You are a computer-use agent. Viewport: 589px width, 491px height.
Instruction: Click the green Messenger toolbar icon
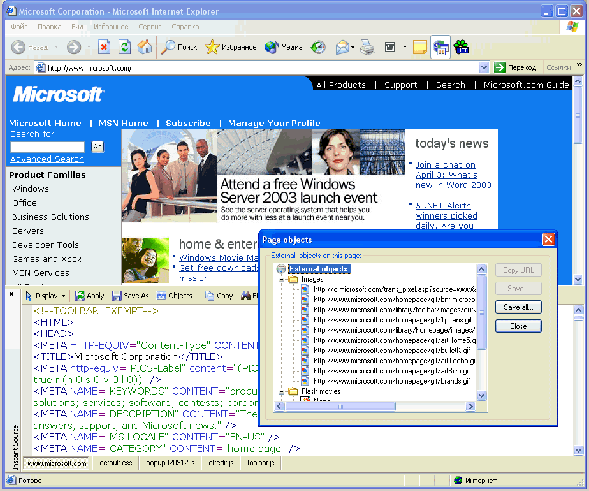coord(461,47)
